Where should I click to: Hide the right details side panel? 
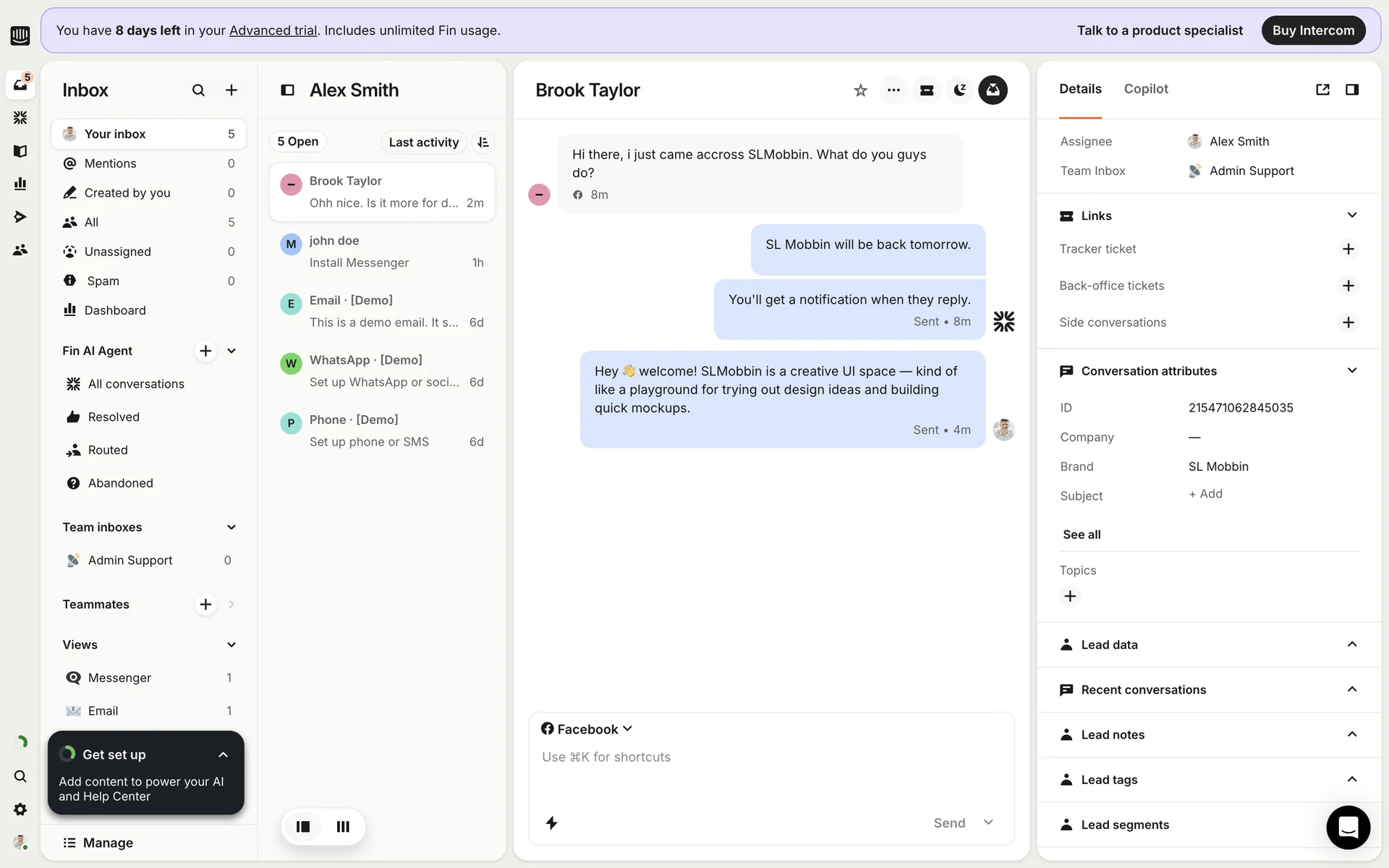click(x=1351, y=90)
